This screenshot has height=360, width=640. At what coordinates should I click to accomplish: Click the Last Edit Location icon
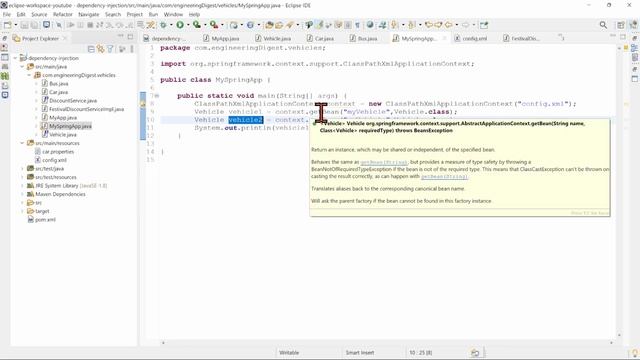point(429,25)
